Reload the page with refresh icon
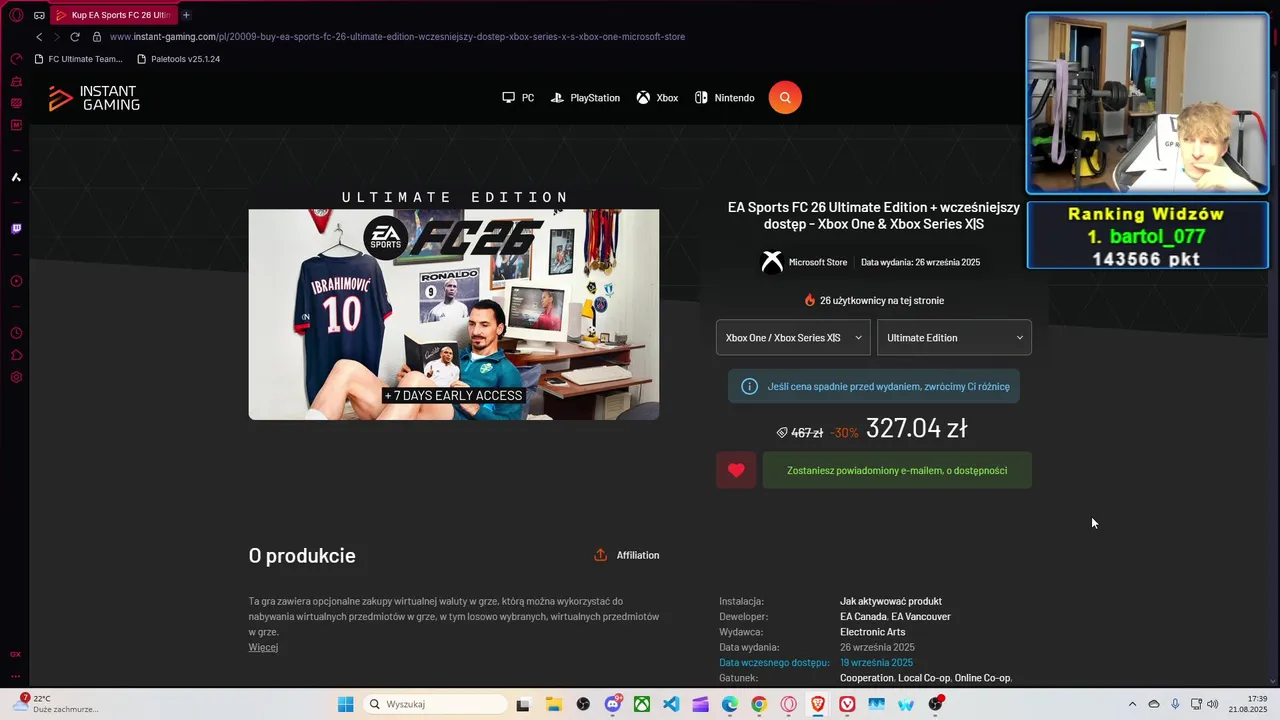Viewport: 1280px width, 720px height. tap(75, 37)
